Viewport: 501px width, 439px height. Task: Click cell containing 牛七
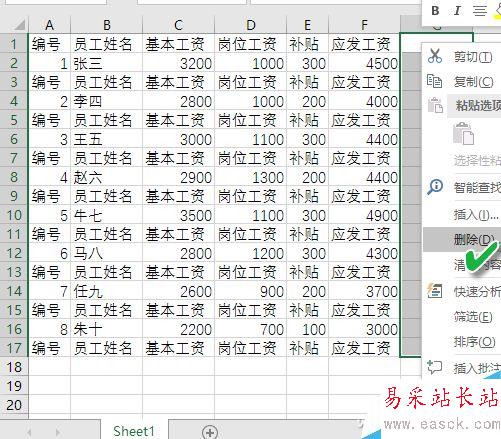pos(107,215)
